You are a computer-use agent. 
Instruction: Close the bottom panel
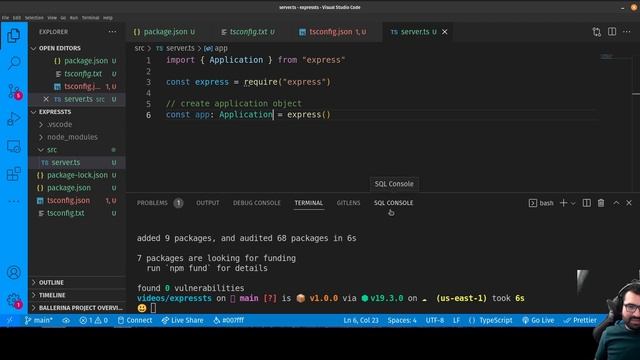(x=629, y=203)
